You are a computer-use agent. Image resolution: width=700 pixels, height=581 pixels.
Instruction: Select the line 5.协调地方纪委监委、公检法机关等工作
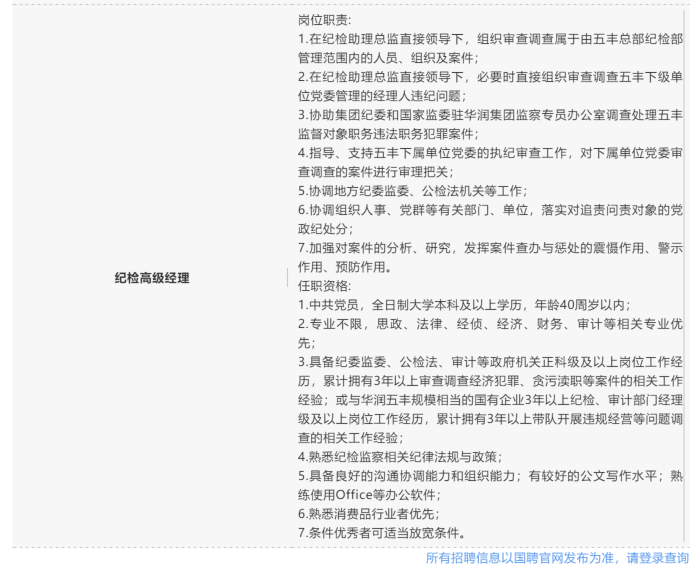[412, 191]
